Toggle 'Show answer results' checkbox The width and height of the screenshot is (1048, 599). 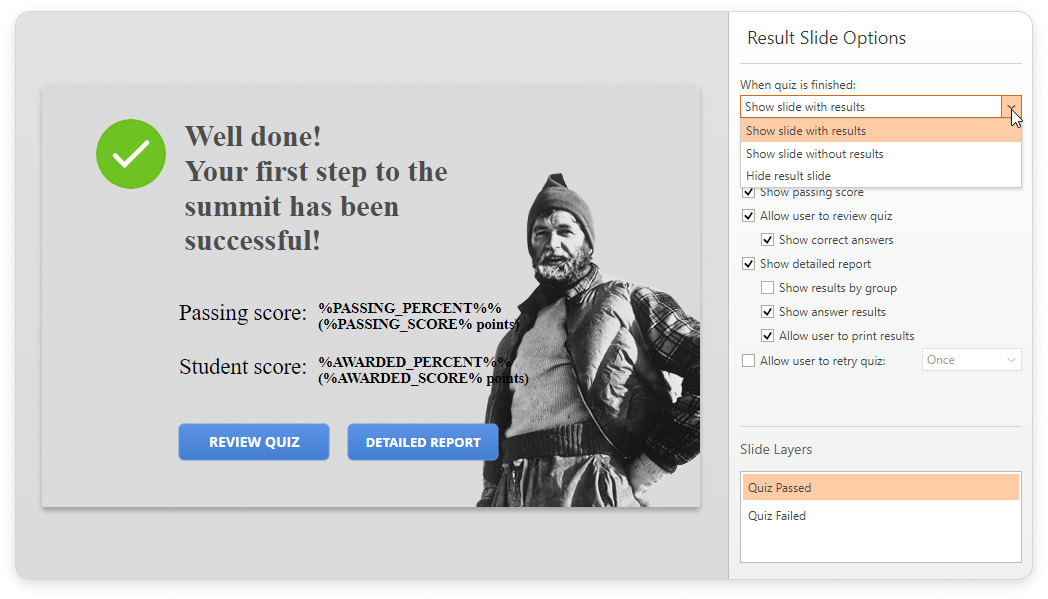coord(767,312)
